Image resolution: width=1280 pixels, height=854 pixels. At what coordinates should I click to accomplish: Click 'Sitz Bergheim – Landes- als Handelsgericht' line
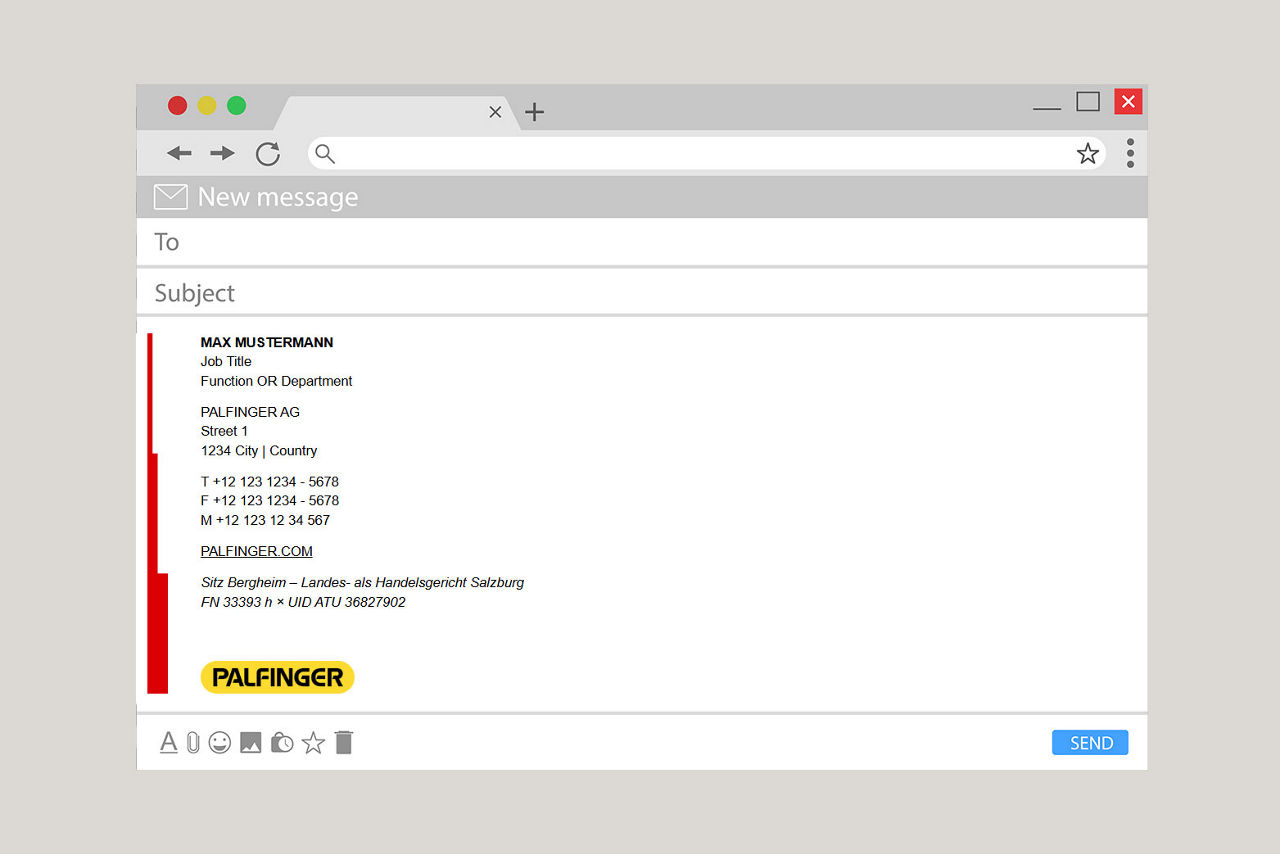(x=362, y=582)
